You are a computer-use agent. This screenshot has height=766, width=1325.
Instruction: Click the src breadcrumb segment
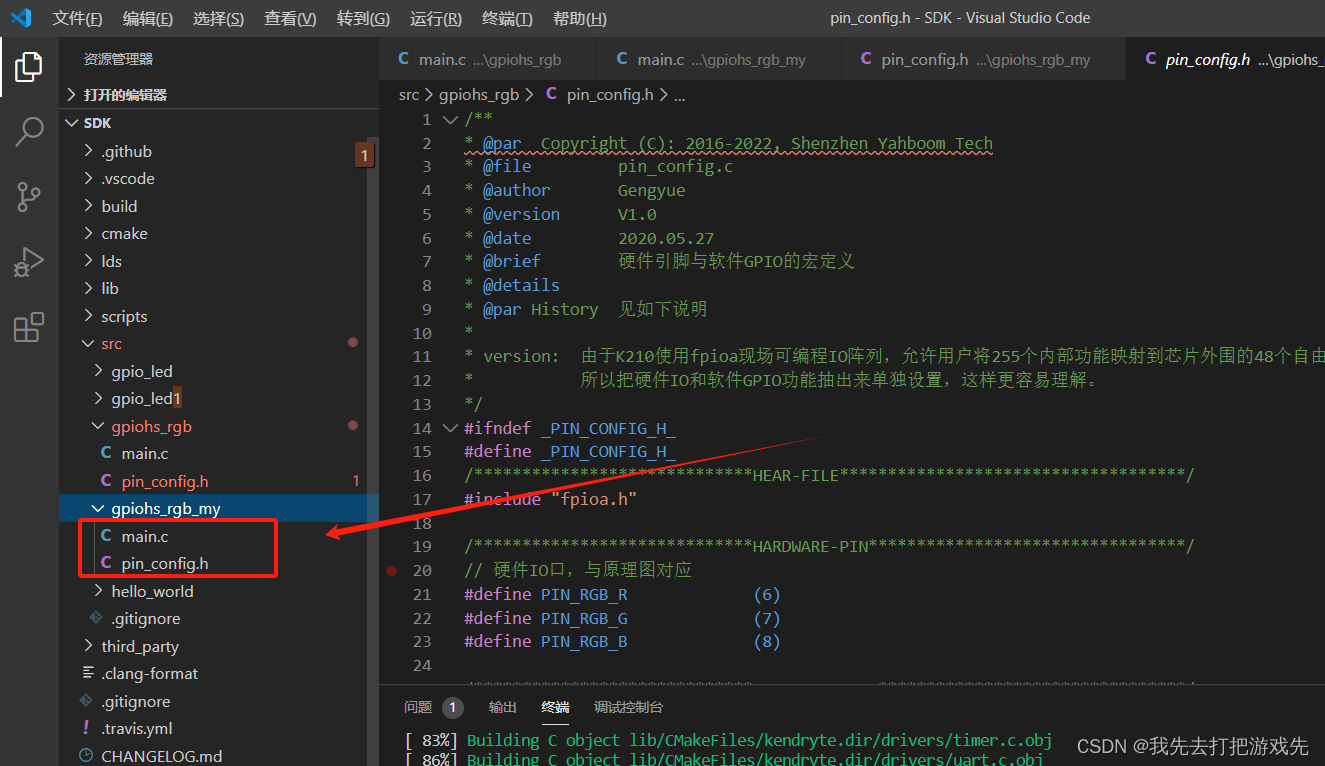click(x=409, y=95)
